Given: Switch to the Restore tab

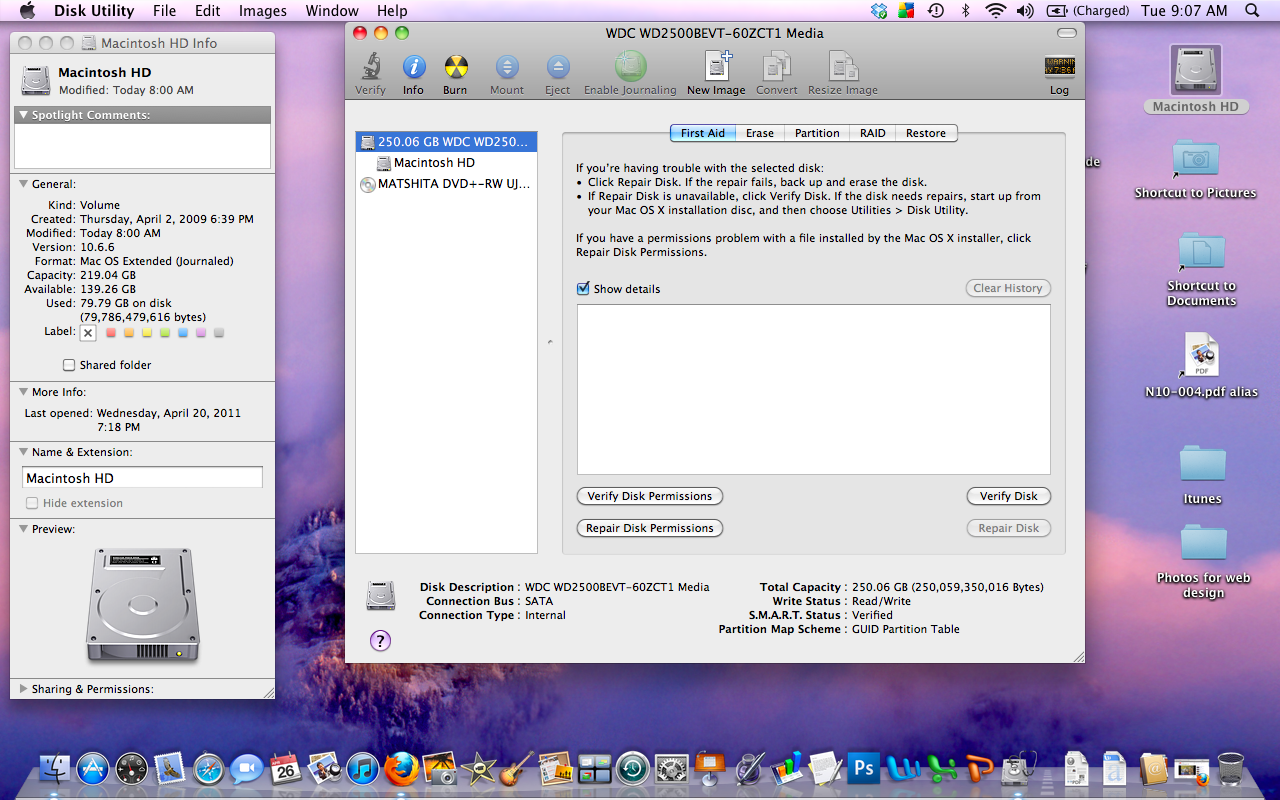Looking at the screenshot, I should [926, 133].
